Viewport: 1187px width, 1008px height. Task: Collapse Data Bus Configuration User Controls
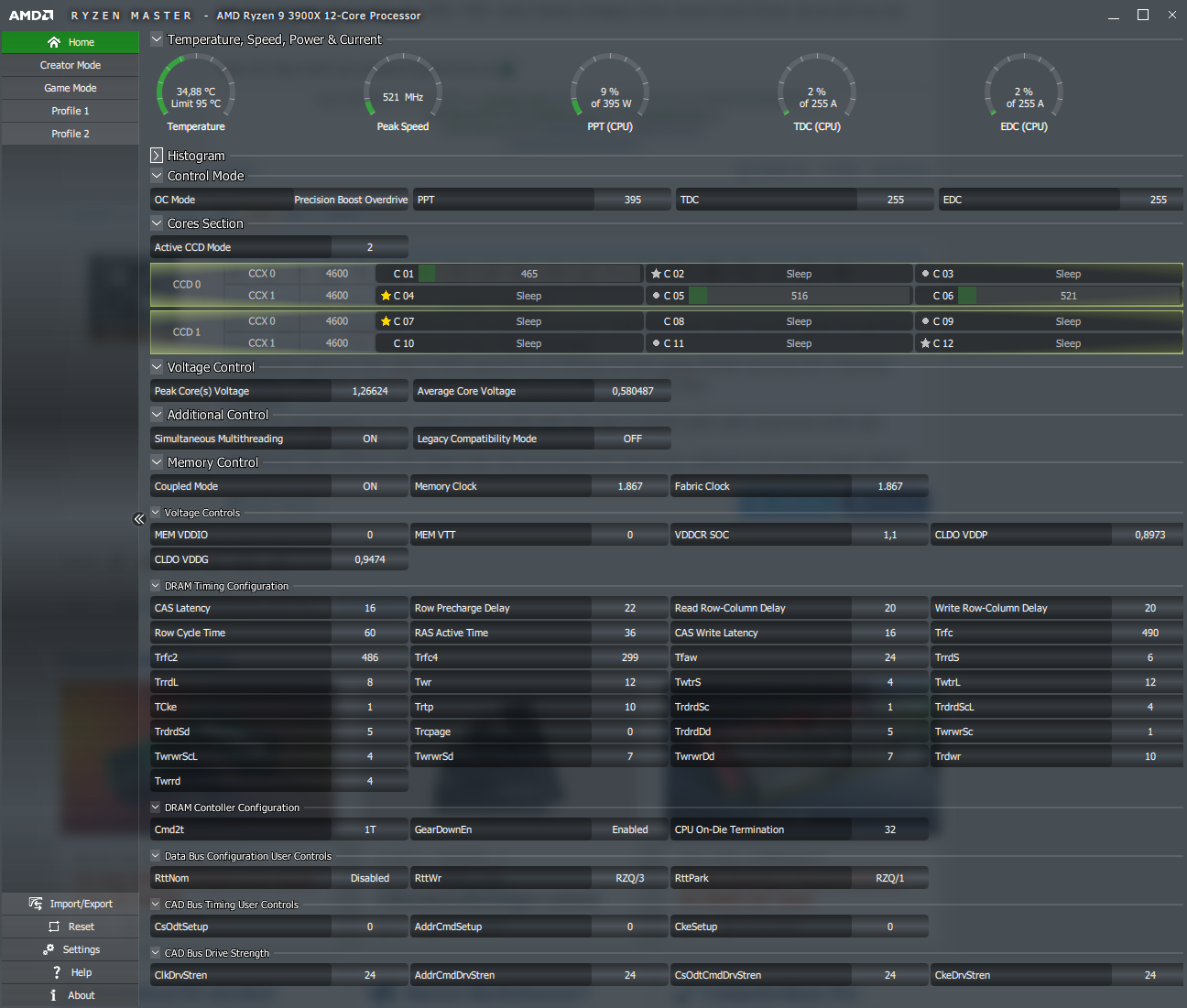(156, 856)
